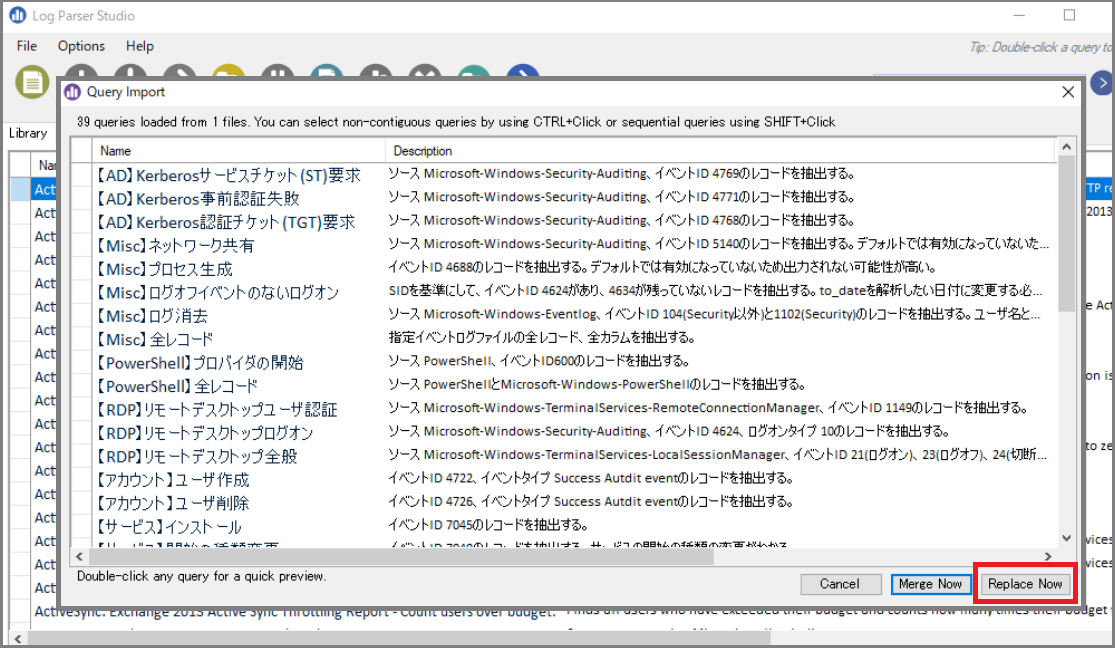This screenshot has width=1115, height=648.
Task: Click the blue arrow icon at right edge
Action: 1102,83
